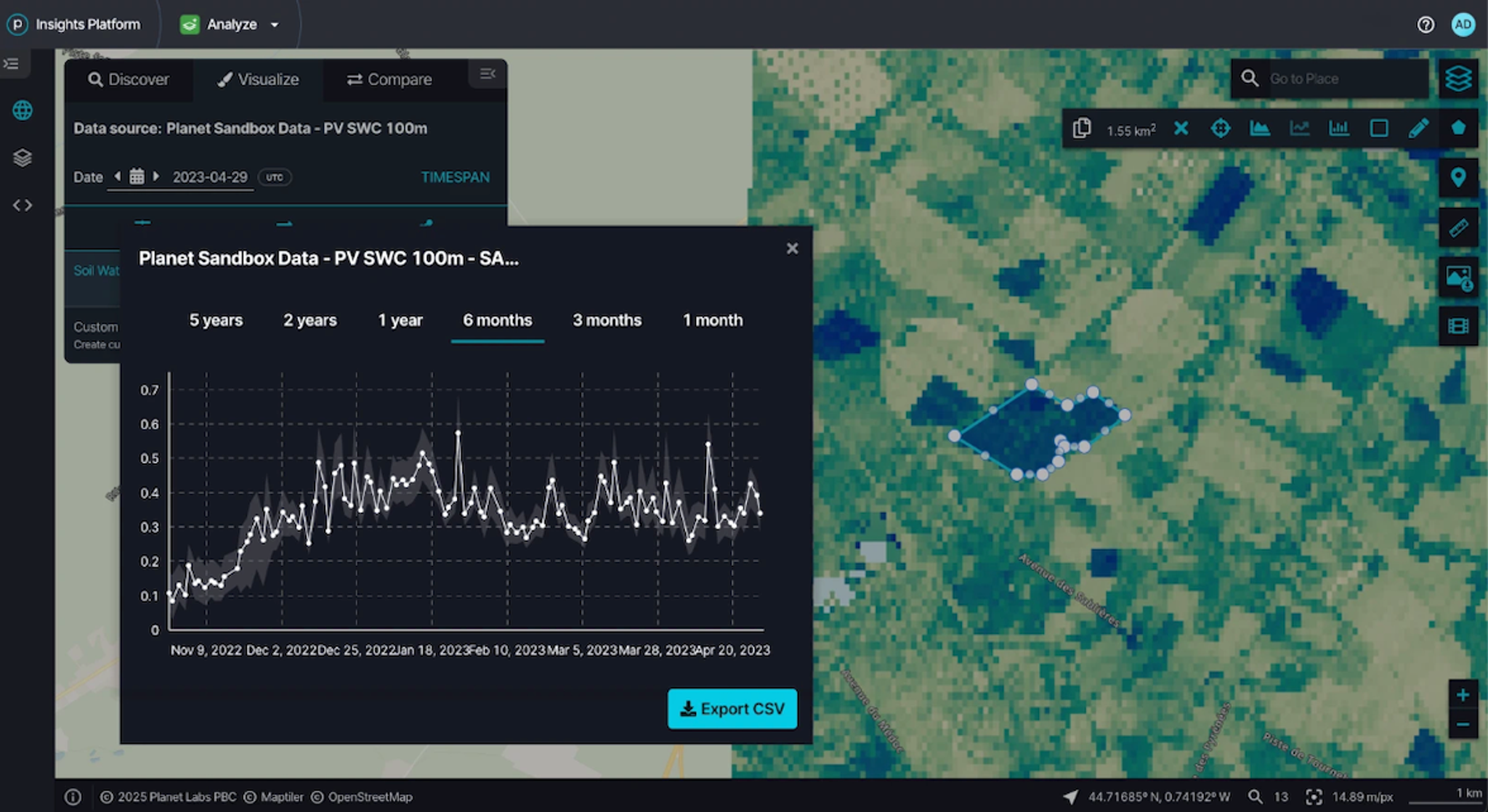The width and height of the screenshot is (1488, 812).
Task: Select the 1 year range tab
Action: (400, 320)
